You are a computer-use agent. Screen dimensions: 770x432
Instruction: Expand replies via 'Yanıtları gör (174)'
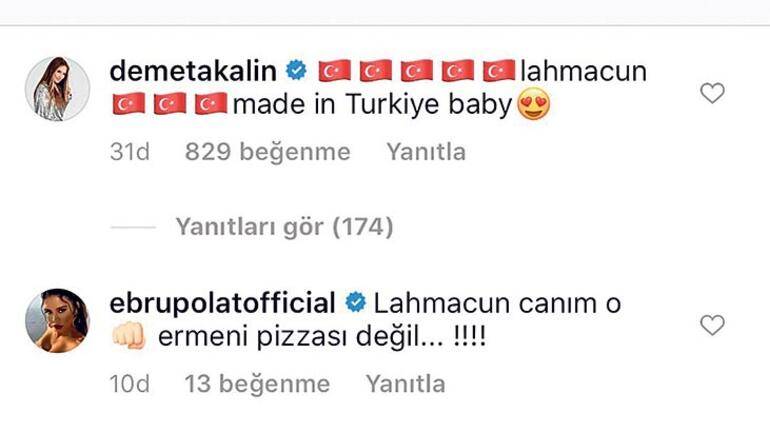284,227
